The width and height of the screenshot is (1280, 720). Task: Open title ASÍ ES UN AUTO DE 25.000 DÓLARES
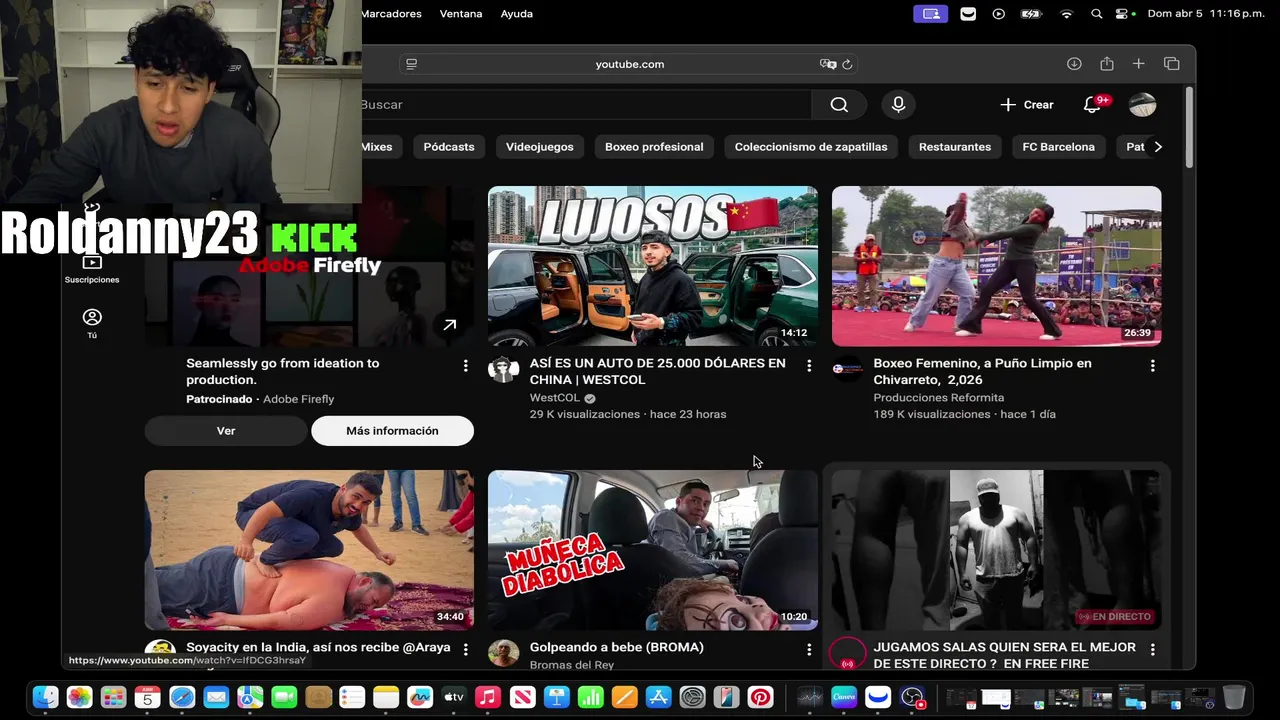coord(658,371)
